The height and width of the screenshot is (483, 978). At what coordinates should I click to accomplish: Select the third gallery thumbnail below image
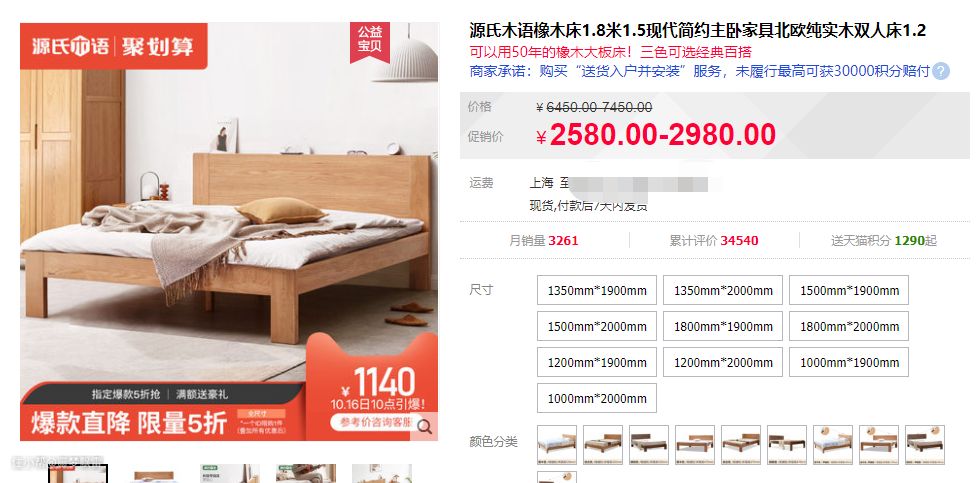click(230, 474)
